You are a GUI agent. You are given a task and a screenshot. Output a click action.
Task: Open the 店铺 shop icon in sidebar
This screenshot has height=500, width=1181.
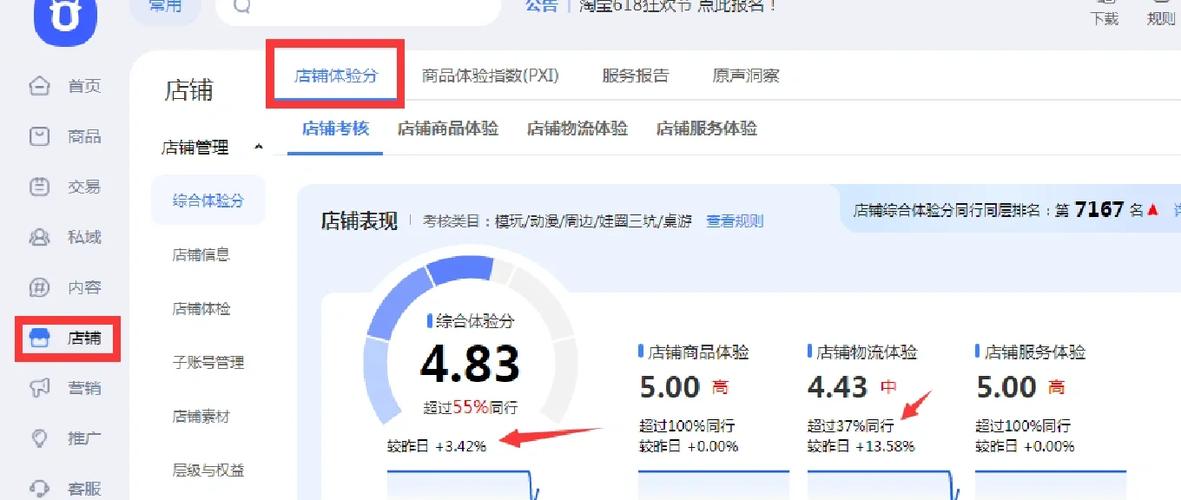tap(39, 338)
